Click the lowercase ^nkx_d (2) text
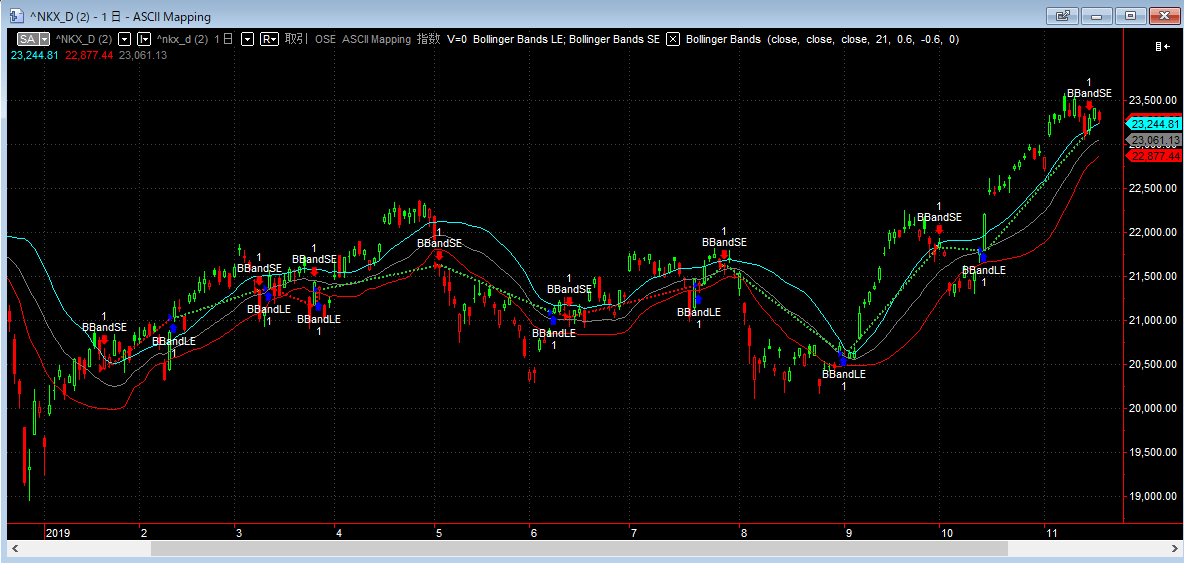Screen dimensions: 1185x563 (x=182, y=39)
